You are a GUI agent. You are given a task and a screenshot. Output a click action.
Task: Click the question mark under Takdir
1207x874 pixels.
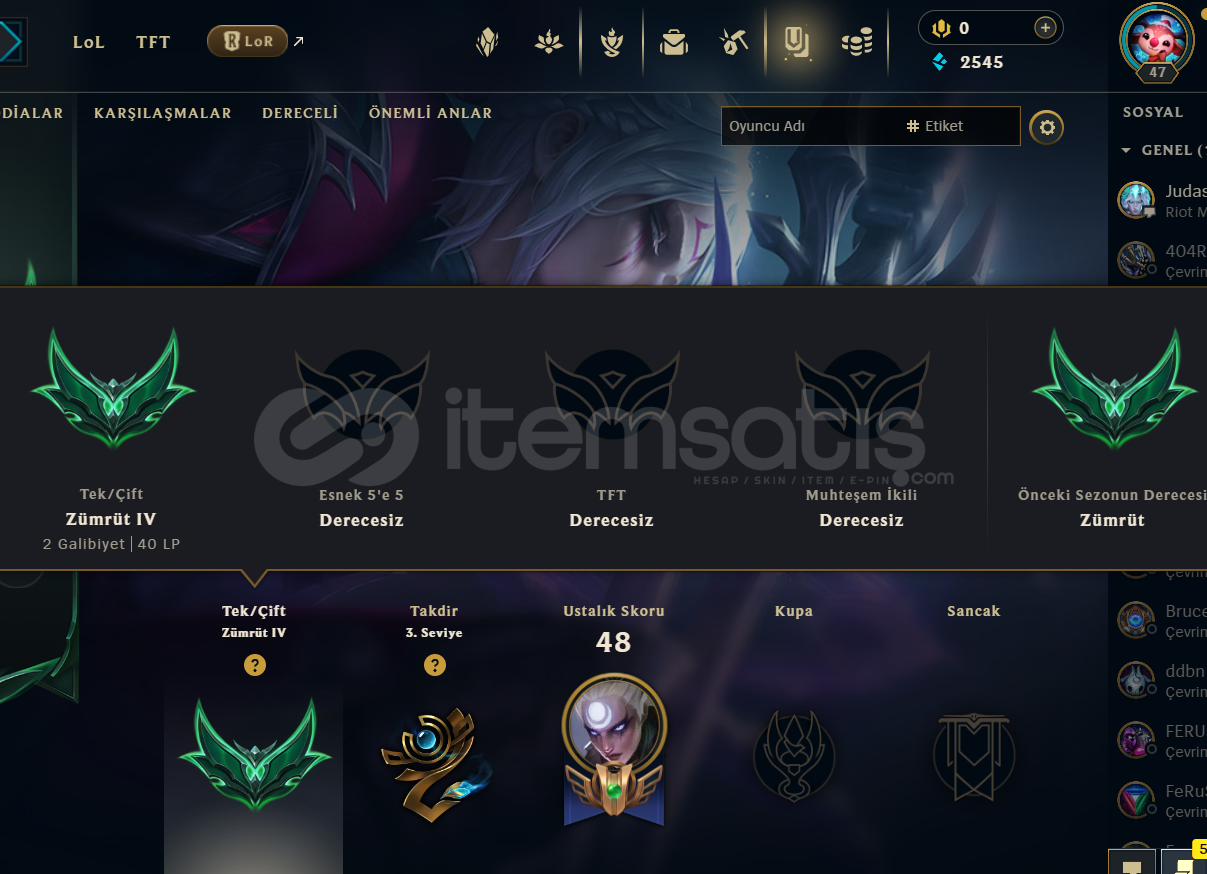tap(435, 665)
